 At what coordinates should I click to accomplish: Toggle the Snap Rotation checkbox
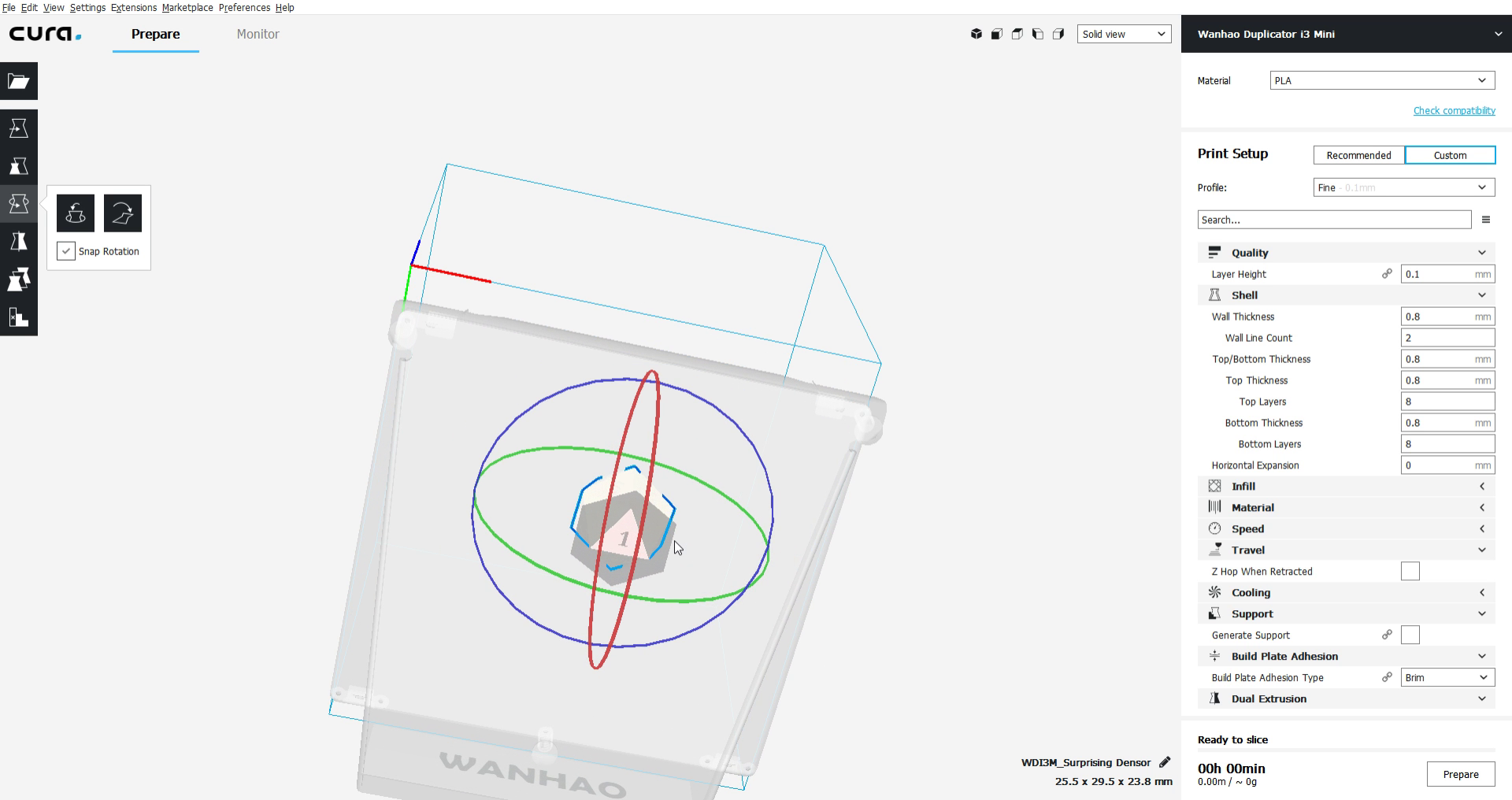pyautogui.click(x=66, y=251)
